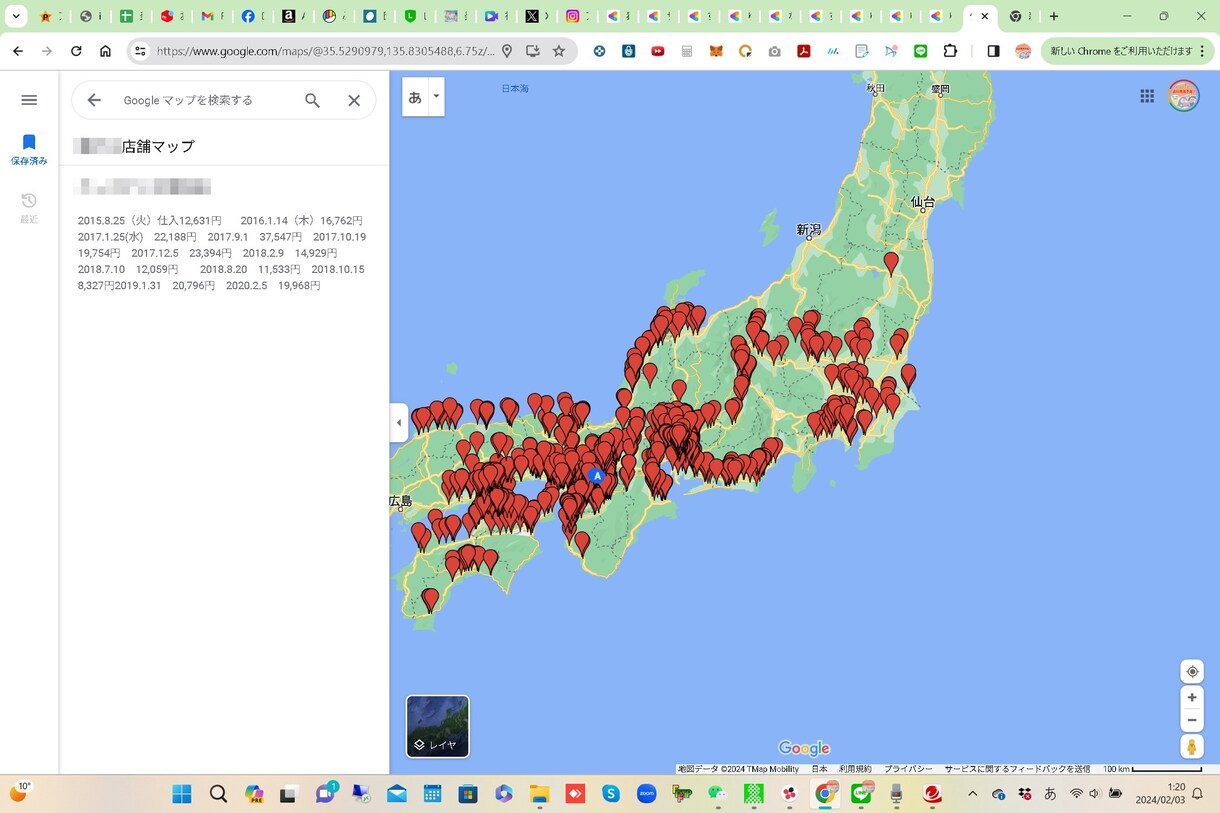Open Skype from the taskbar

tap(611, 794)
